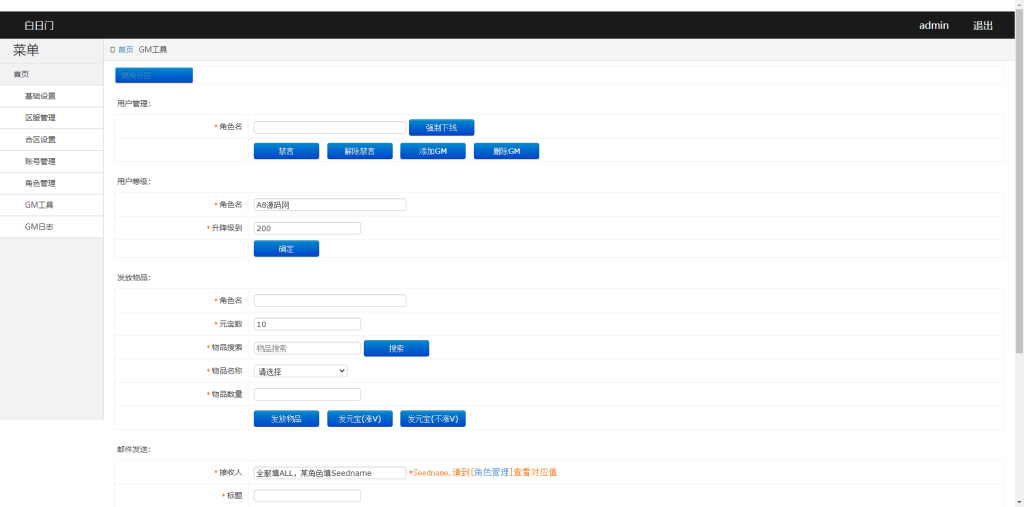The width and height of the screenshot is (1024, 507).
Task: Open the 物品名称 请选择 dropdown
Action: tap(300, 371)
